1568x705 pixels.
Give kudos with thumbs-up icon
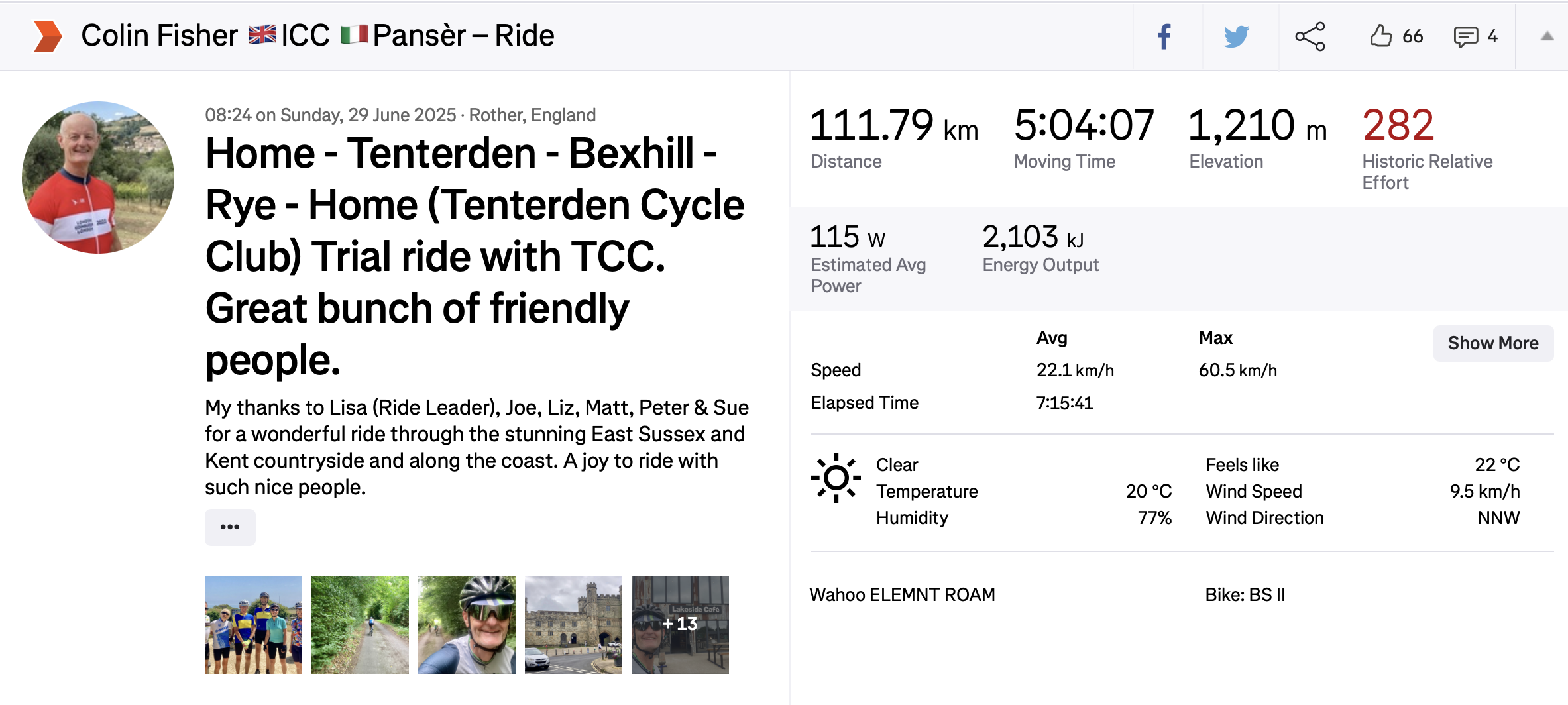[x=1381, y=36]
